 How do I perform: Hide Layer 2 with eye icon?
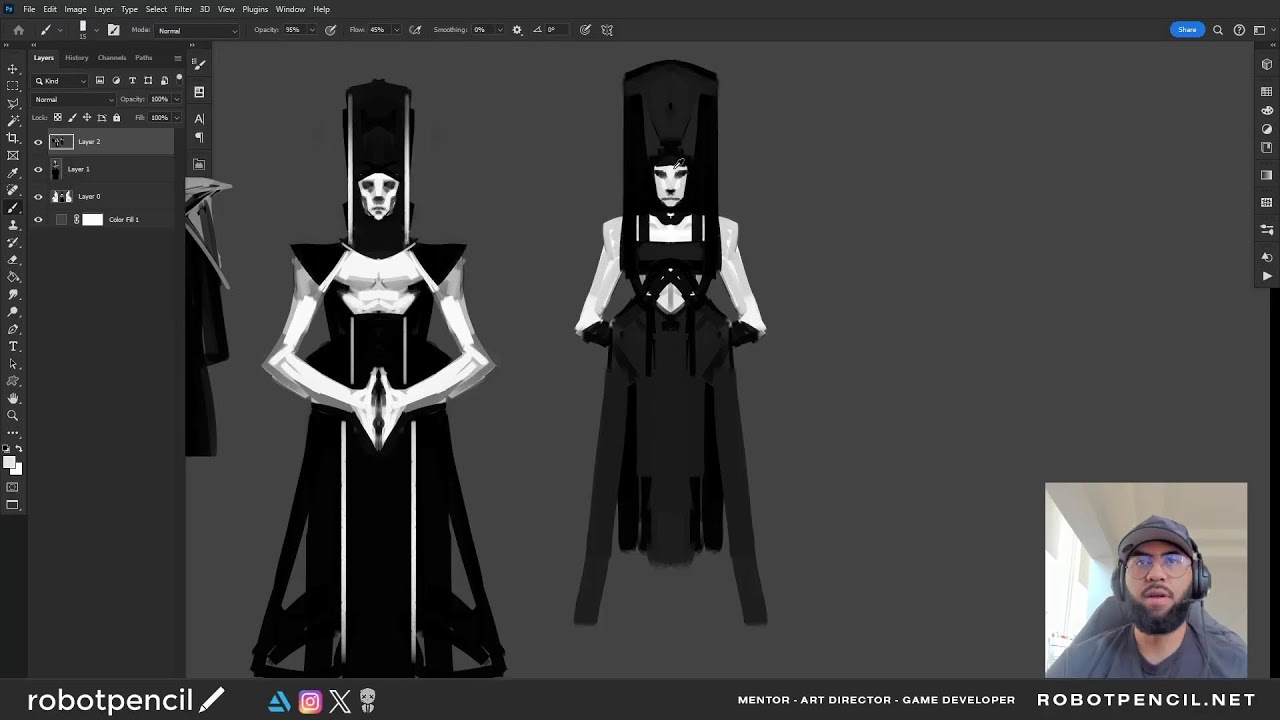pos(38,142)
